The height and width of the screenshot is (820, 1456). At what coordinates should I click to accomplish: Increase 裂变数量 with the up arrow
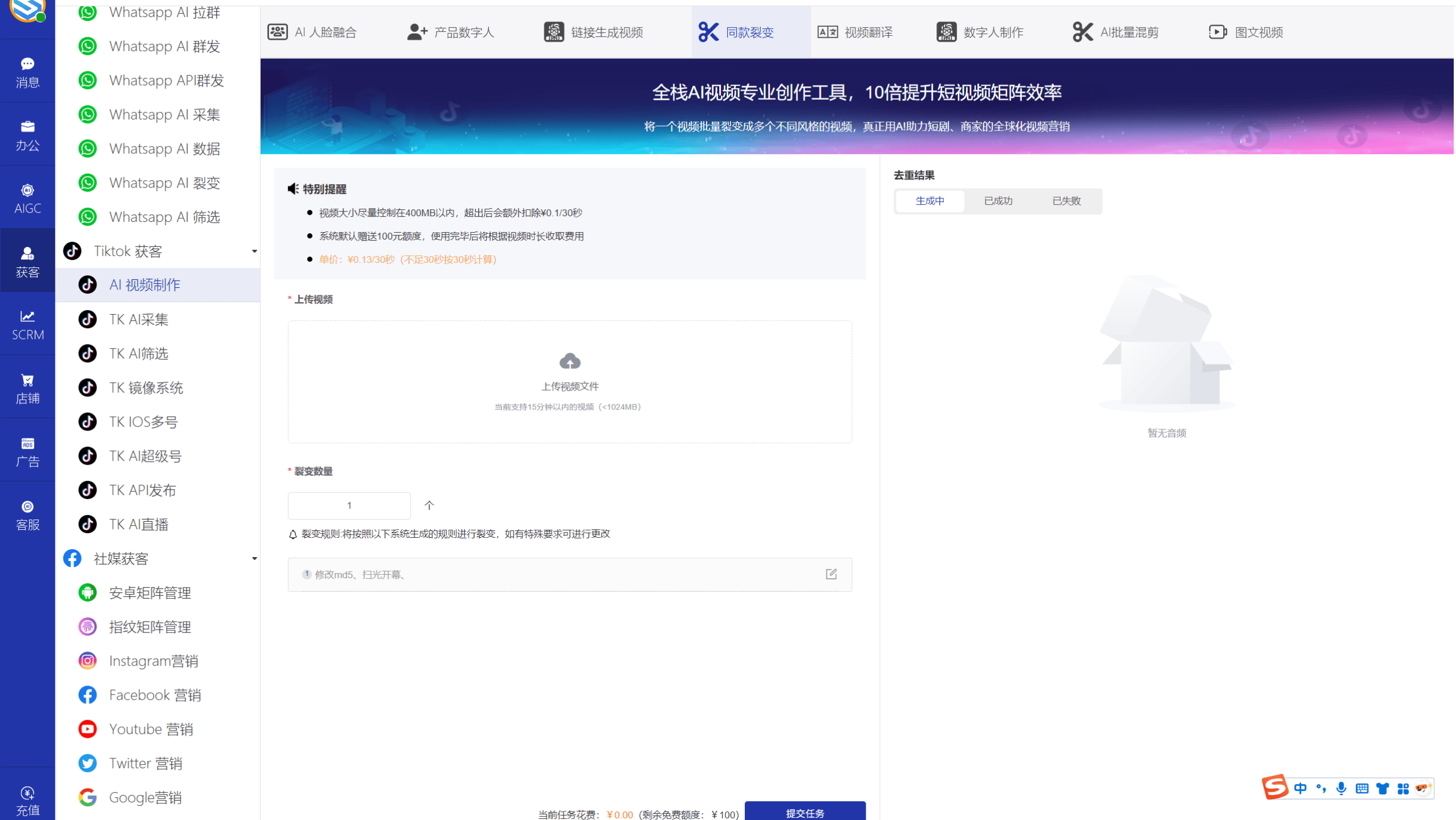coord(429,505)
